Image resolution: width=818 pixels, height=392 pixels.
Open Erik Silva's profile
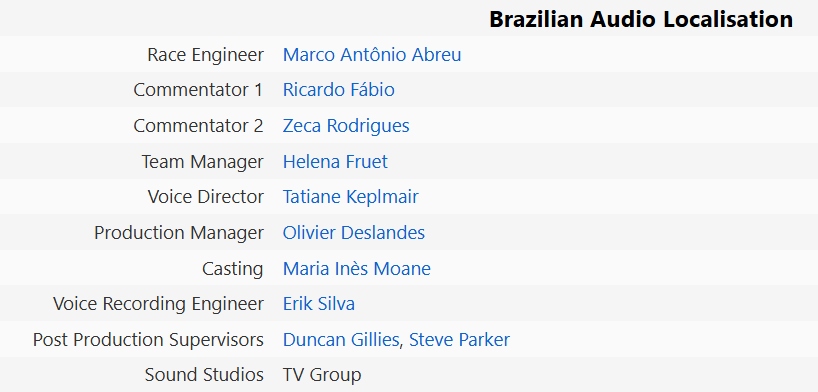319,304
